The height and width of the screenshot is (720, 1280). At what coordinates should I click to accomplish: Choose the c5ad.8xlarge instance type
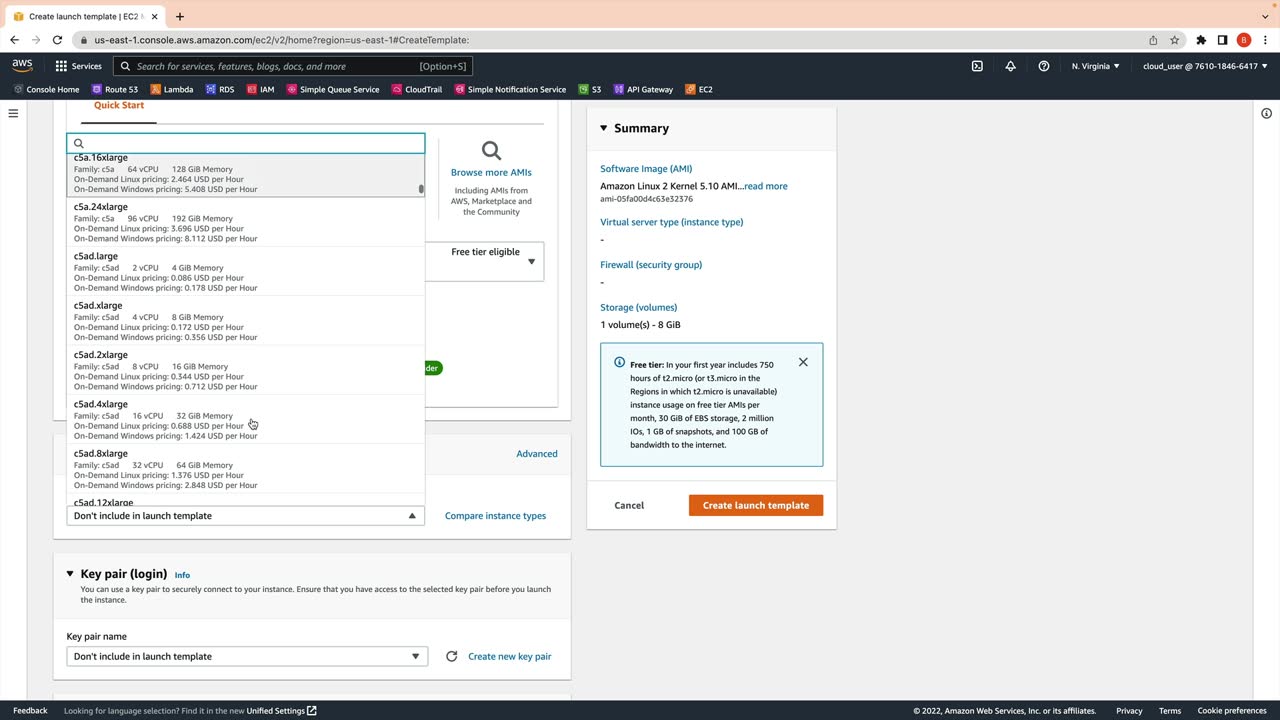pos(246,469)
